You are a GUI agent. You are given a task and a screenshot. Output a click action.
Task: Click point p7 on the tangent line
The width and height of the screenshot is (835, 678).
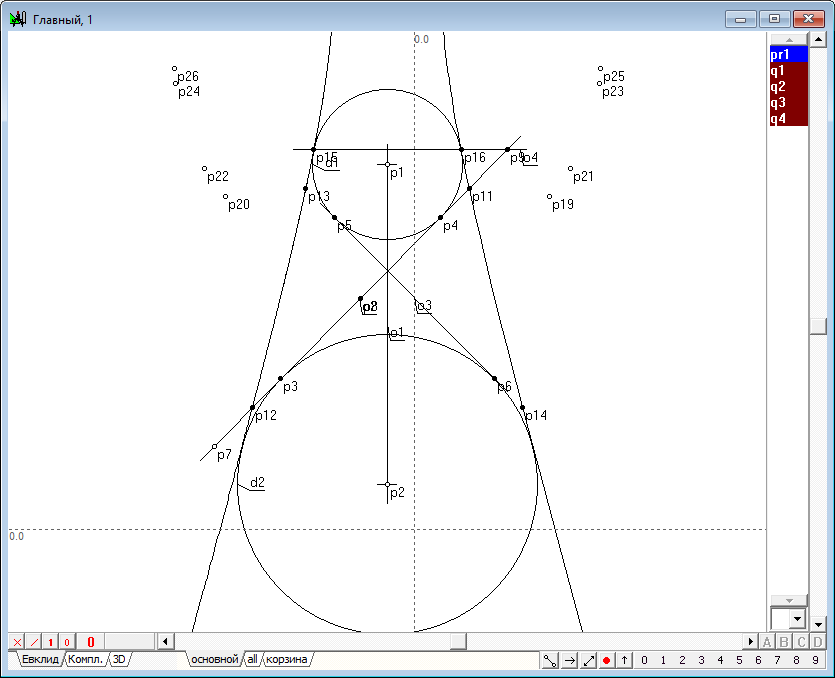coord(215,446)
